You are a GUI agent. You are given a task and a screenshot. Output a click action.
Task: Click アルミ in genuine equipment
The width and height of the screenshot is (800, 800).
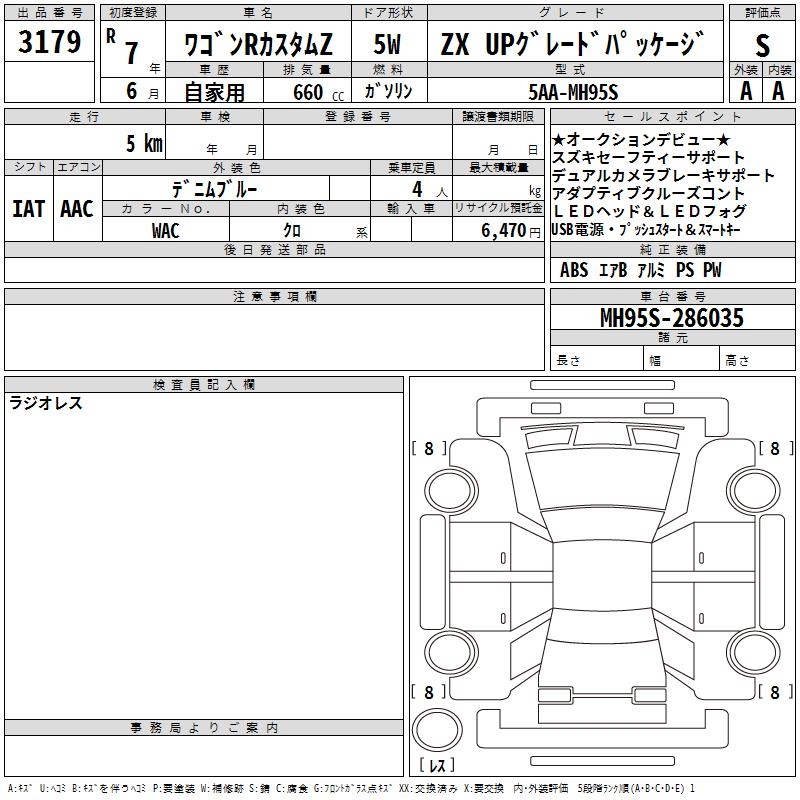click(x=651, y=270)
